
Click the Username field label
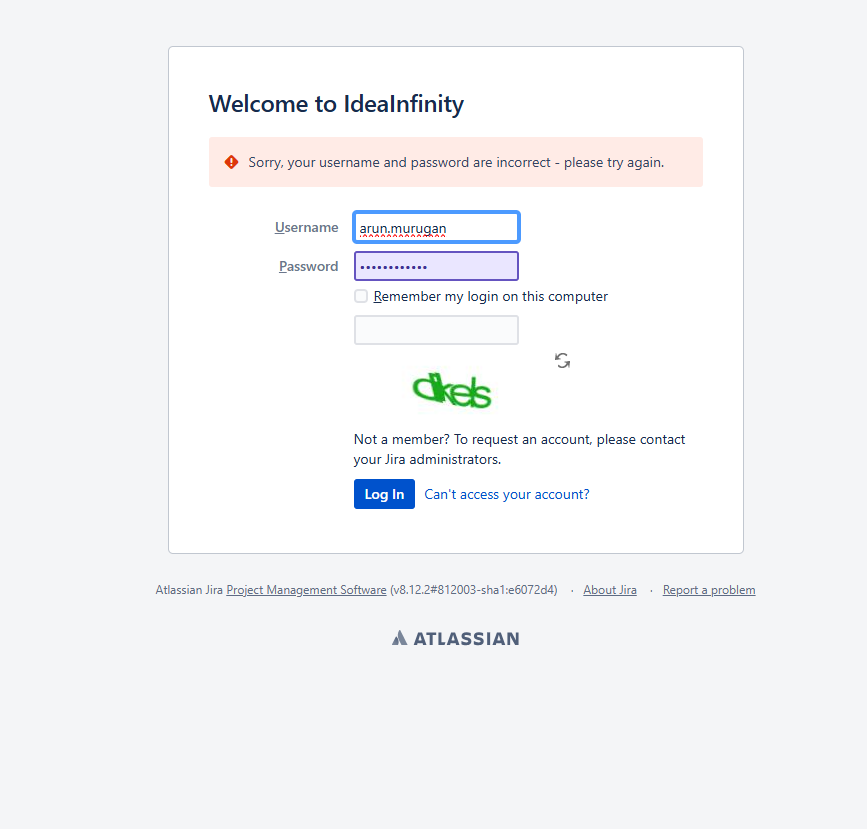pos(307,228)
